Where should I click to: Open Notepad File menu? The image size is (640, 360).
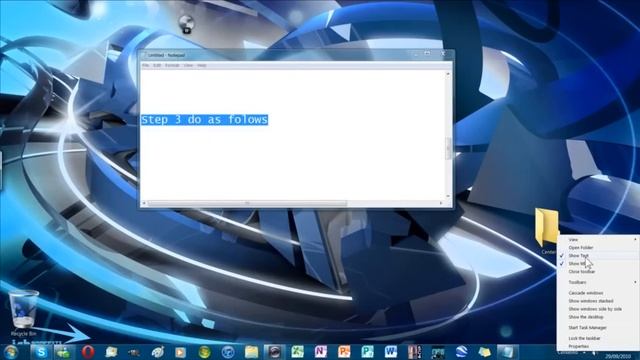click(x=145, y=65)
